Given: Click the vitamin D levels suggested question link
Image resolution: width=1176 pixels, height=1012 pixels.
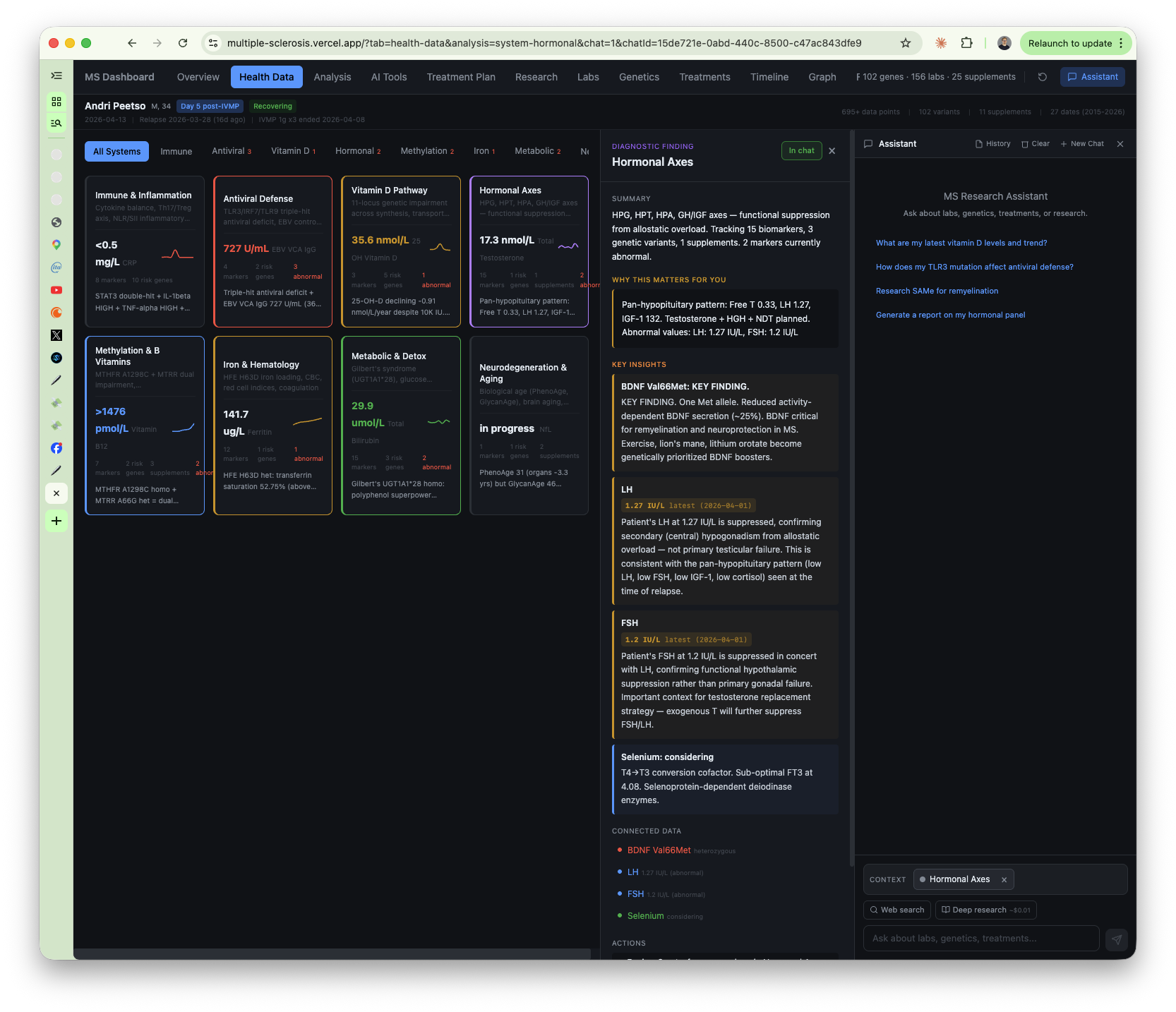Looking at the screenshot, I should (961, 243).
